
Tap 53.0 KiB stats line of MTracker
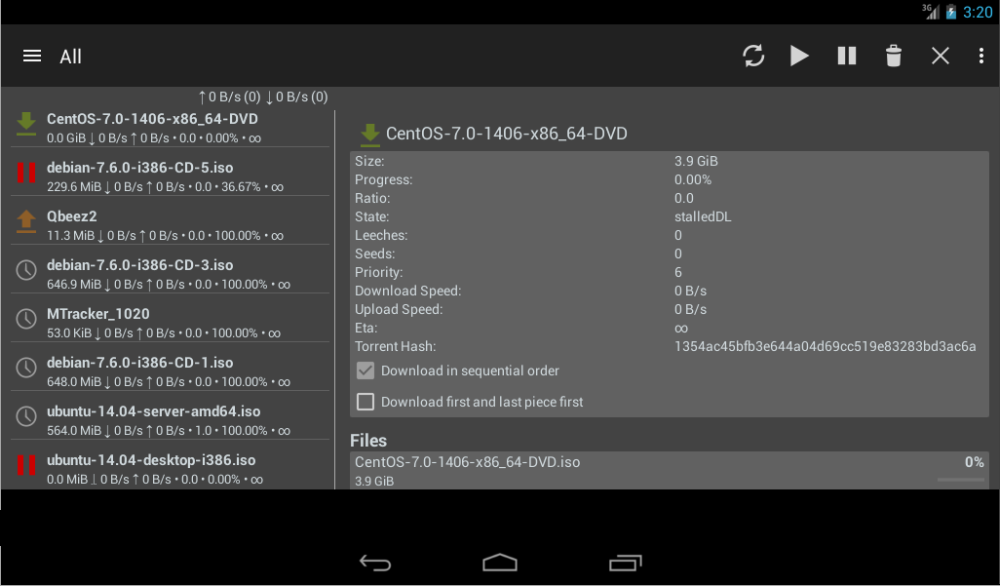tap(163, 333)
